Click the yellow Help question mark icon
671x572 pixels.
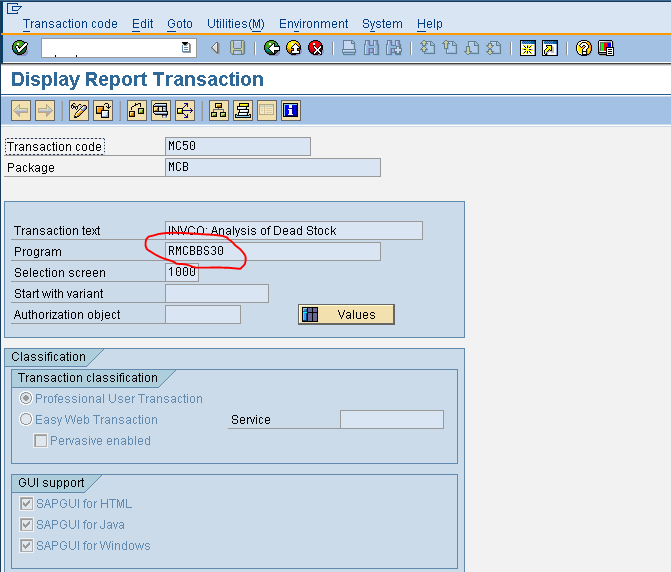pyautogui.click(x=584, y=48)
